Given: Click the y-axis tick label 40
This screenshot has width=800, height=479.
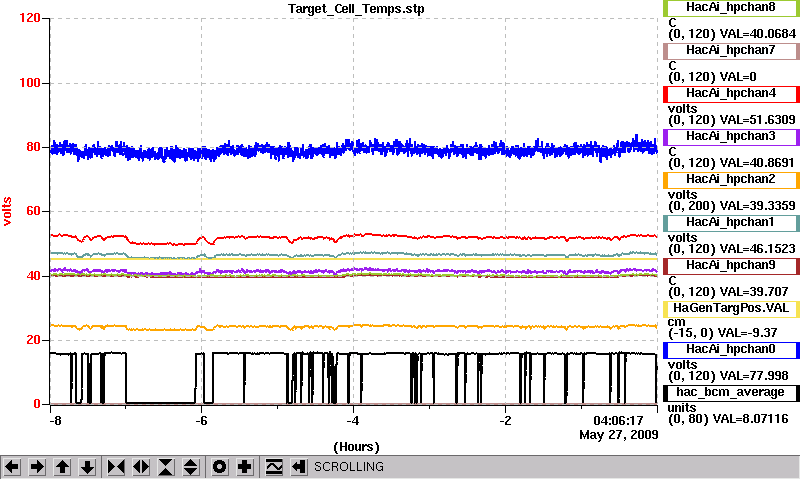Looking at the screenshot, I should click(x=33, y=276).
